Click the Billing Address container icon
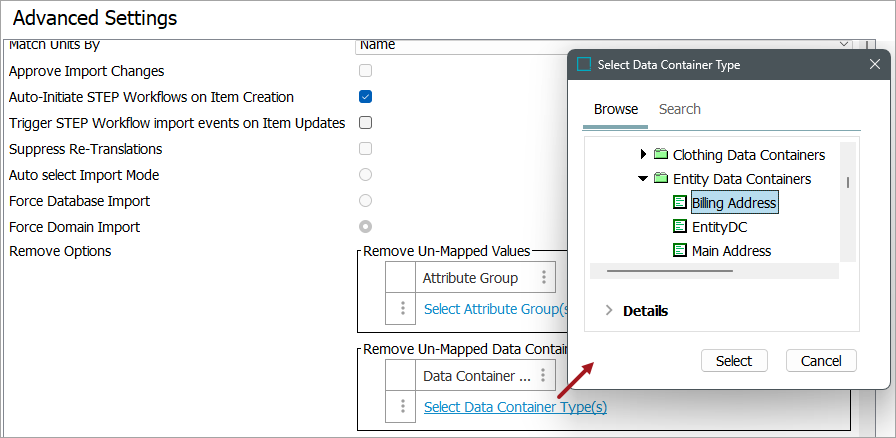Screen dimensions: 896x438 [679, 202]
